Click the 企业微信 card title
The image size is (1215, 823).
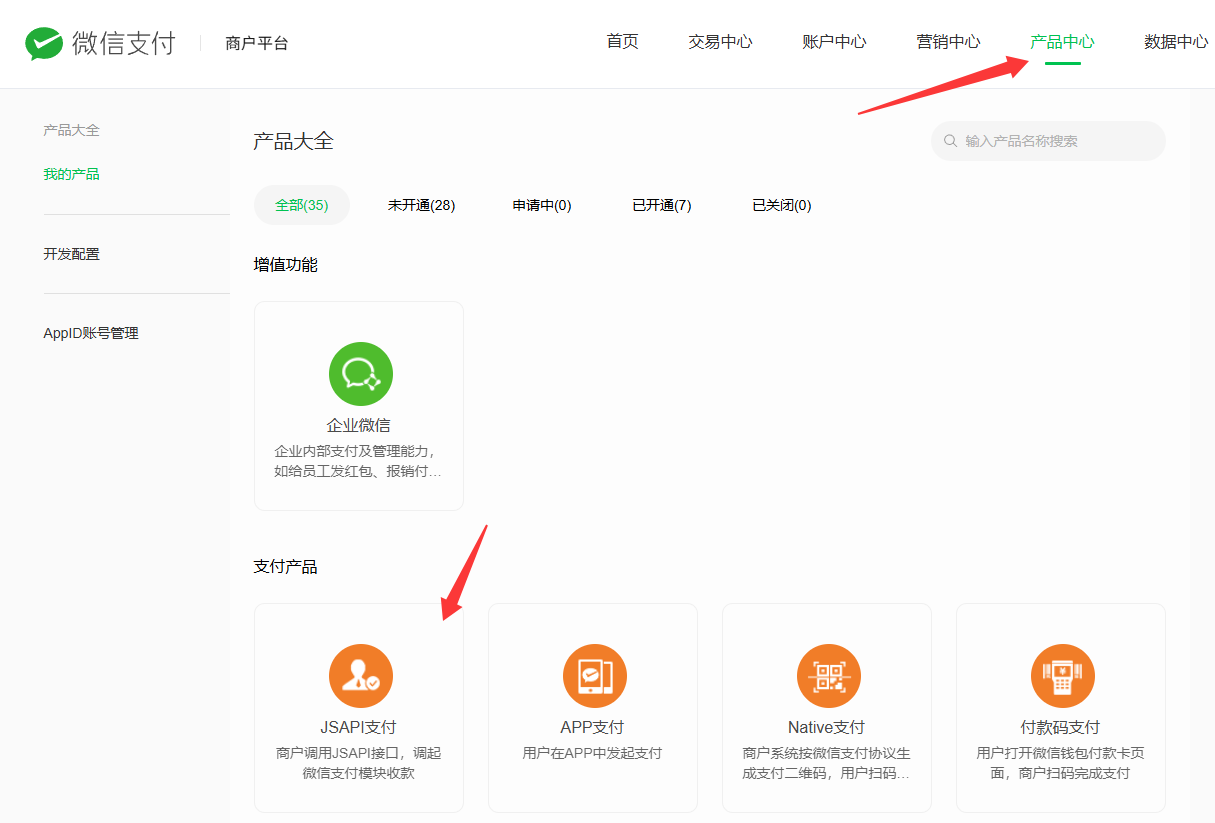[x=359, y=425]
